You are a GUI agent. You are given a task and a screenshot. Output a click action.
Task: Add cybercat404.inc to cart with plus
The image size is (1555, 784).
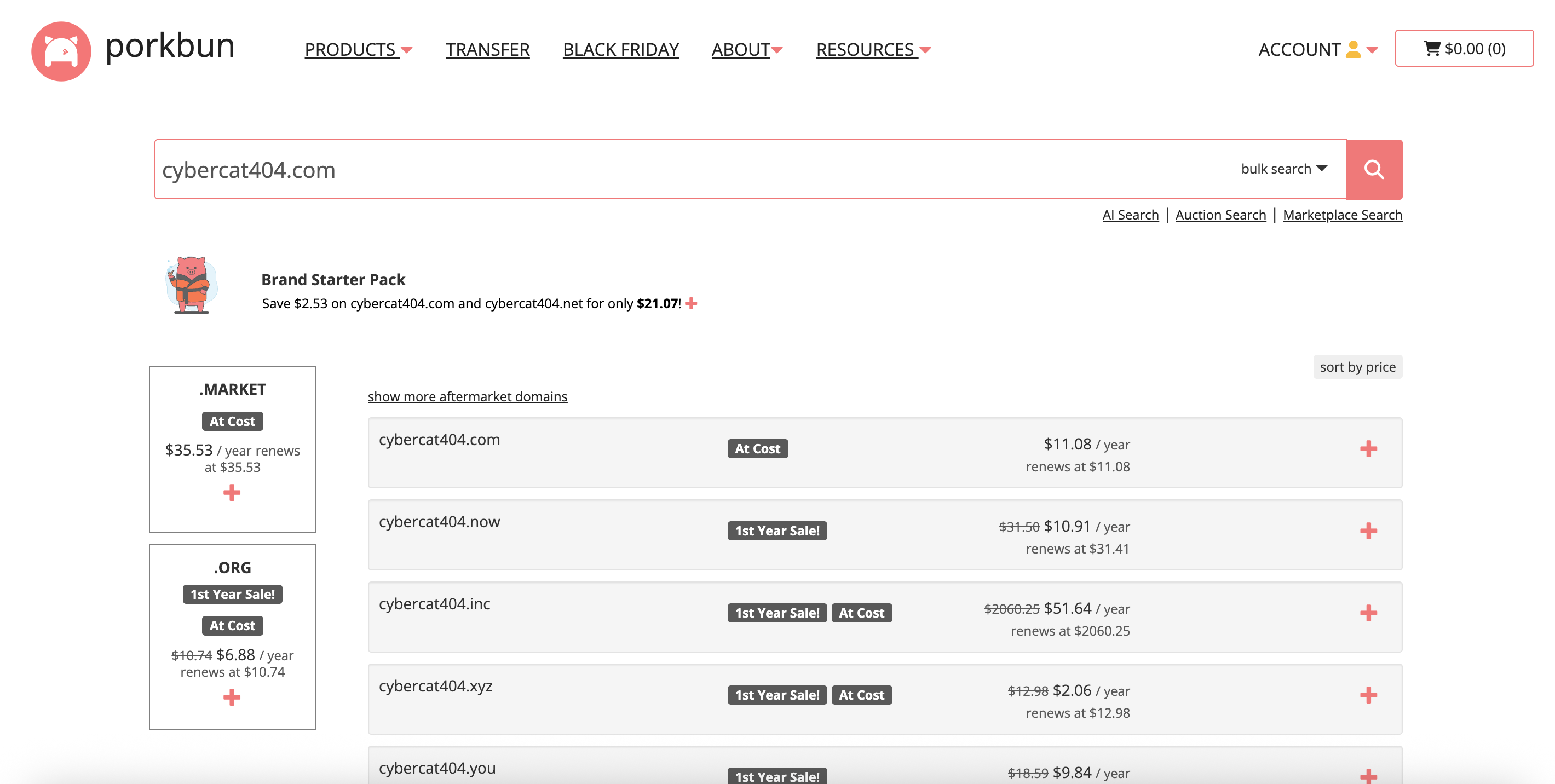[1368, 613]
